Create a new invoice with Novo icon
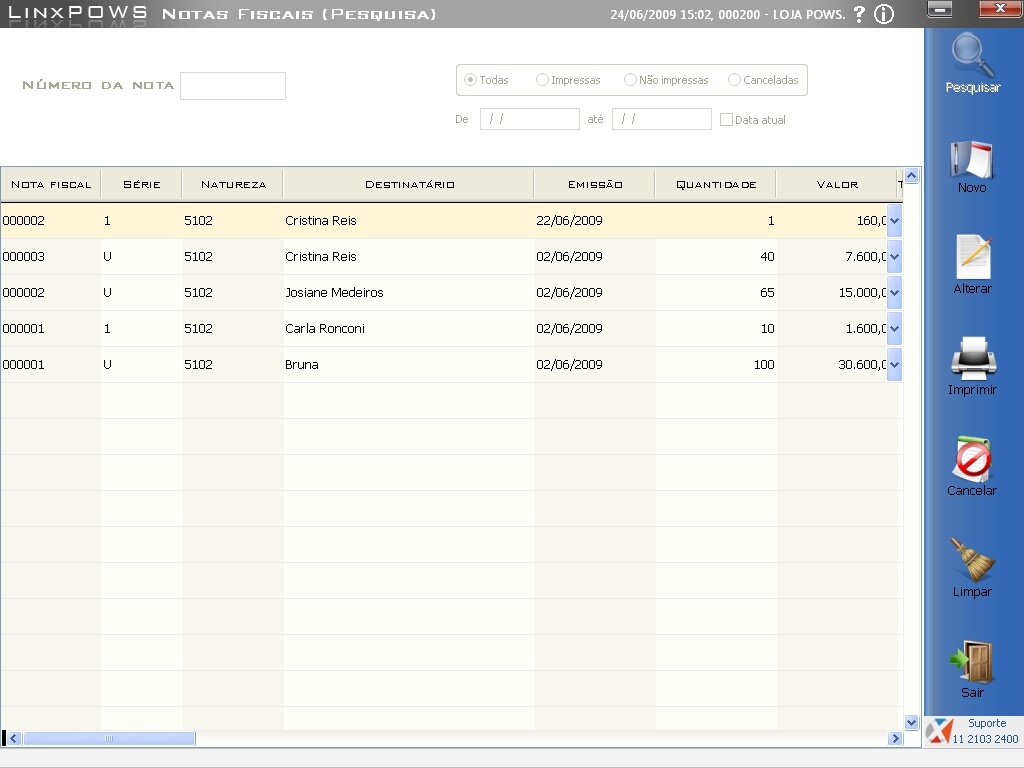Image resolution: width=1024 pixels, height=768 pixels. (x=972, y=160)
